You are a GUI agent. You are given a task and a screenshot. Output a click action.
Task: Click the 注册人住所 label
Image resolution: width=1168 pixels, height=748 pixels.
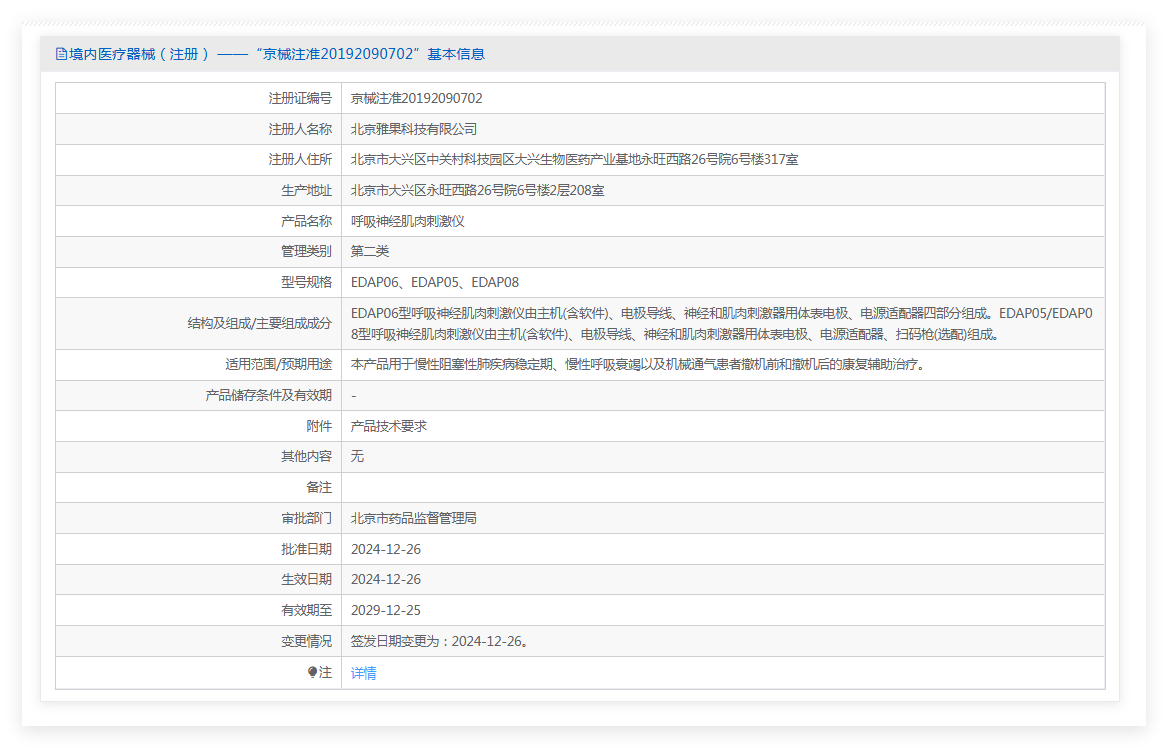tap(300, 159)
